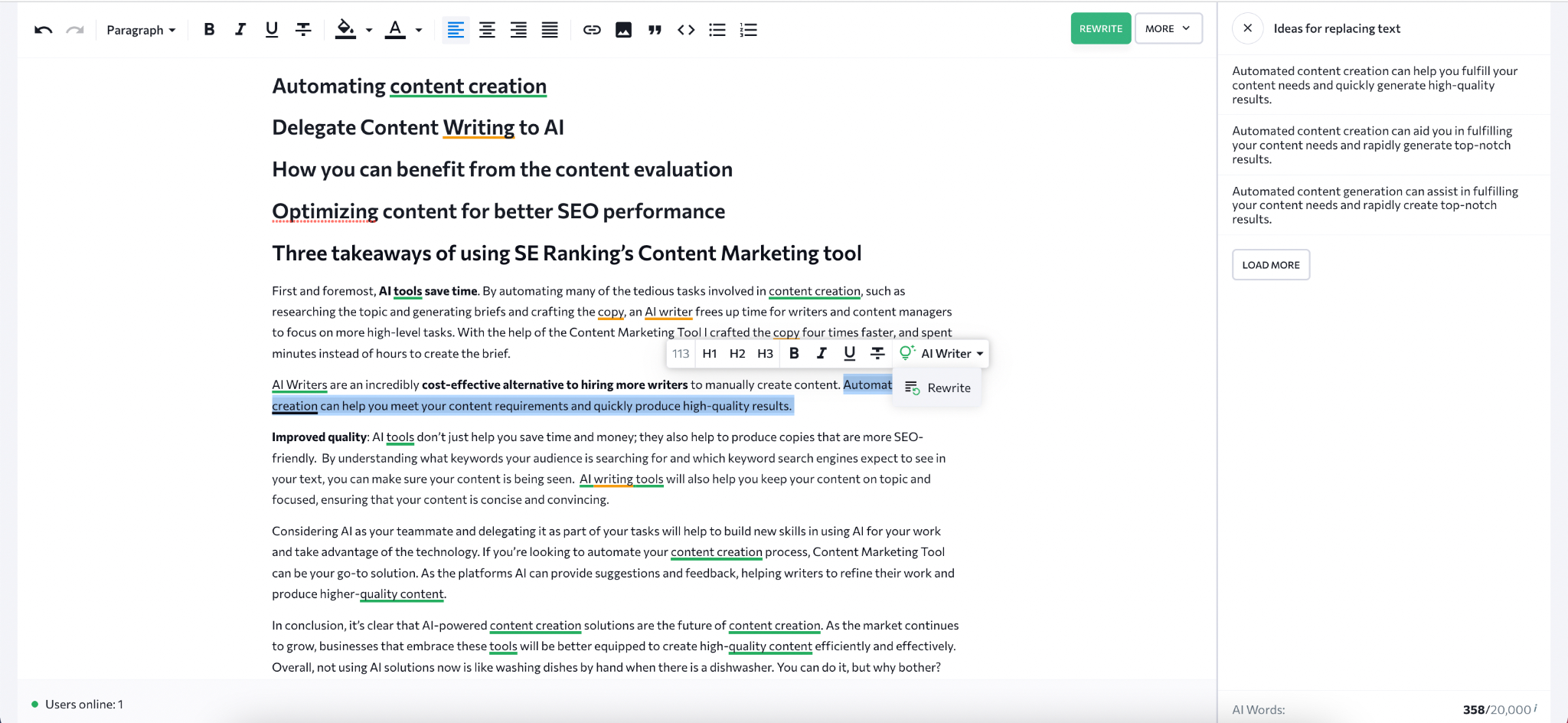This screenshot has height=723, width=1568.
Task: Select the suggestion containing 'top-notch results' with 'aid'
Action: coord(1374,145)
